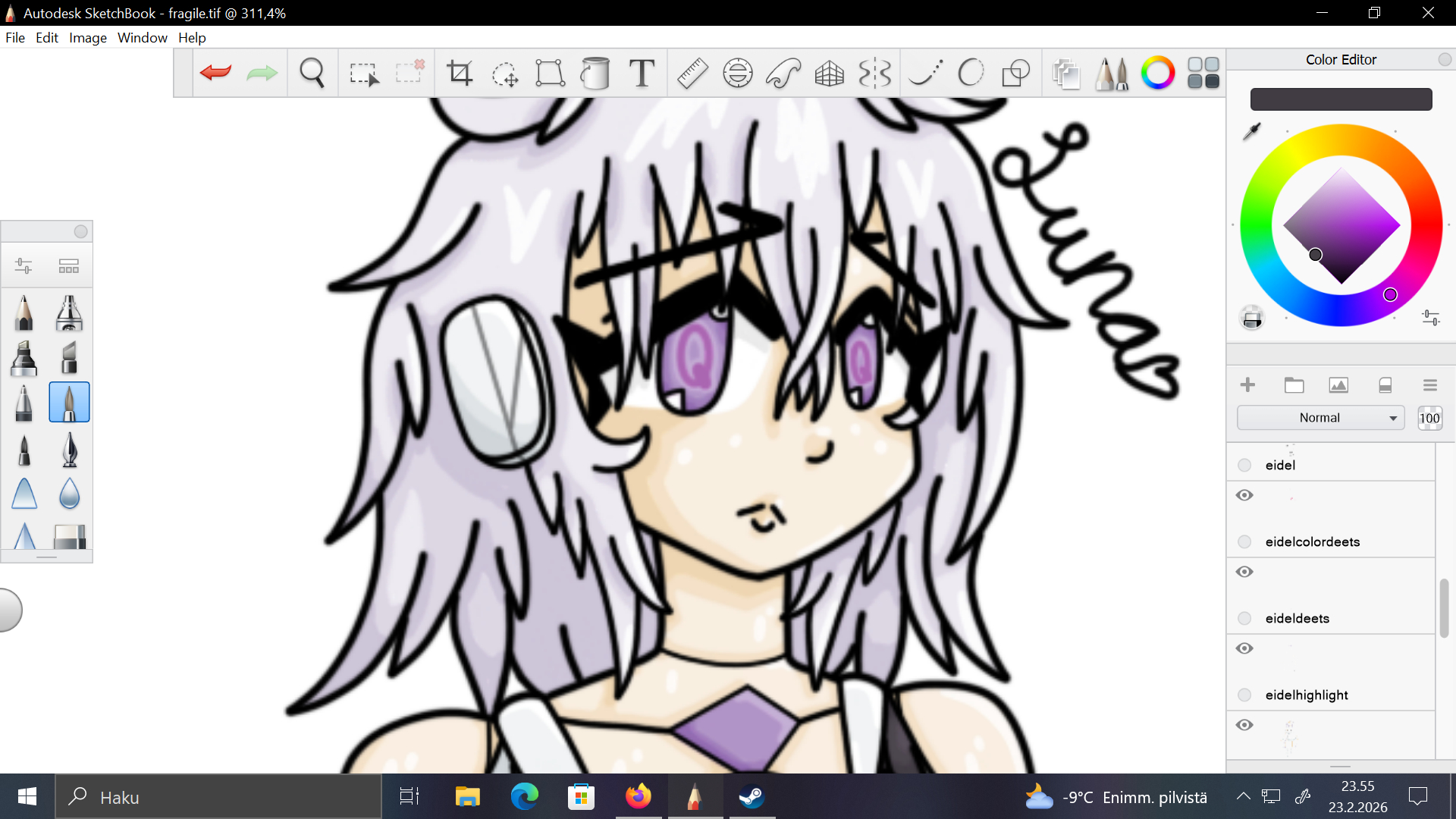The height and width of the screenshot is (819, 1456).
Task: Select the Flood Fill bucket tool
Action: [x=595, y=73]
